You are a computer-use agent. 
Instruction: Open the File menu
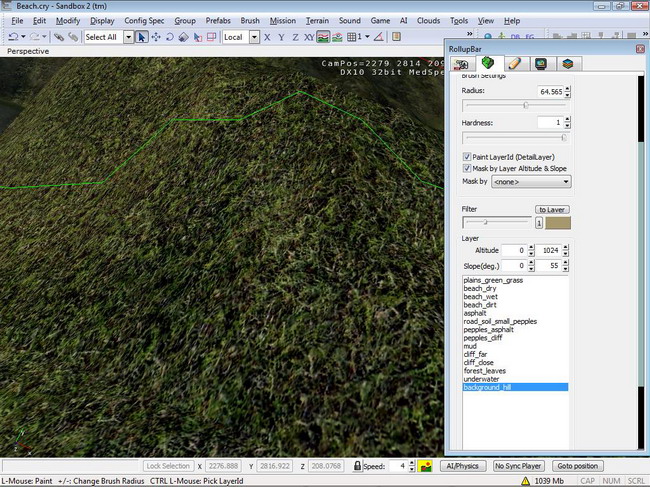tap(17, 21)
